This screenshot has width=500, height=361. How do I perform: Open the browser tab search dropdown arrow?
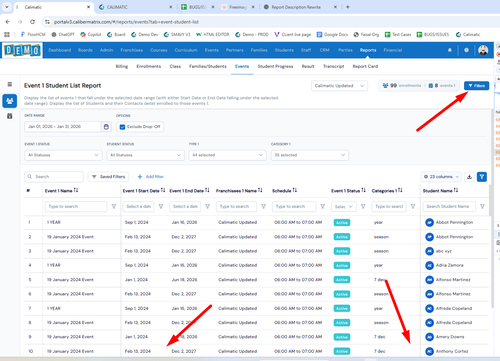(x=6, y=7)
